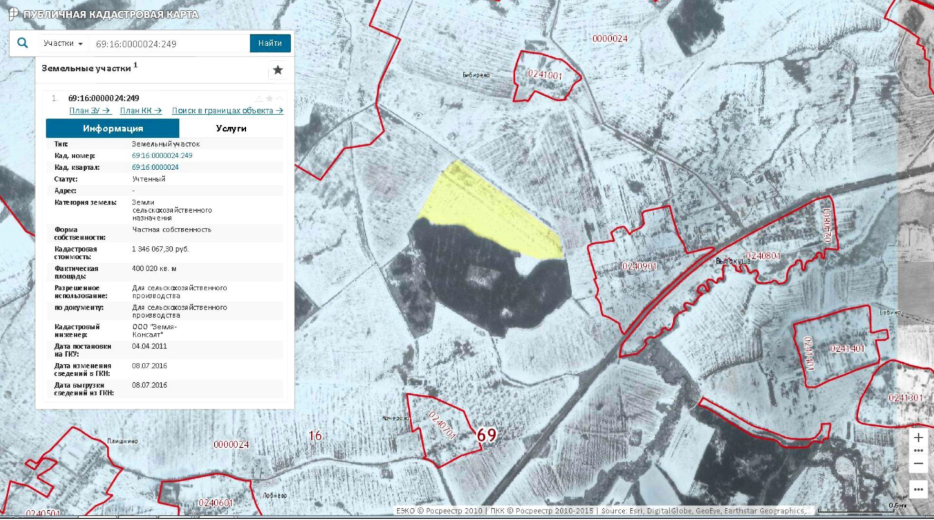Toggle the small star on result 1
This screenshot has width=934, height=520.
pos(269,98)
